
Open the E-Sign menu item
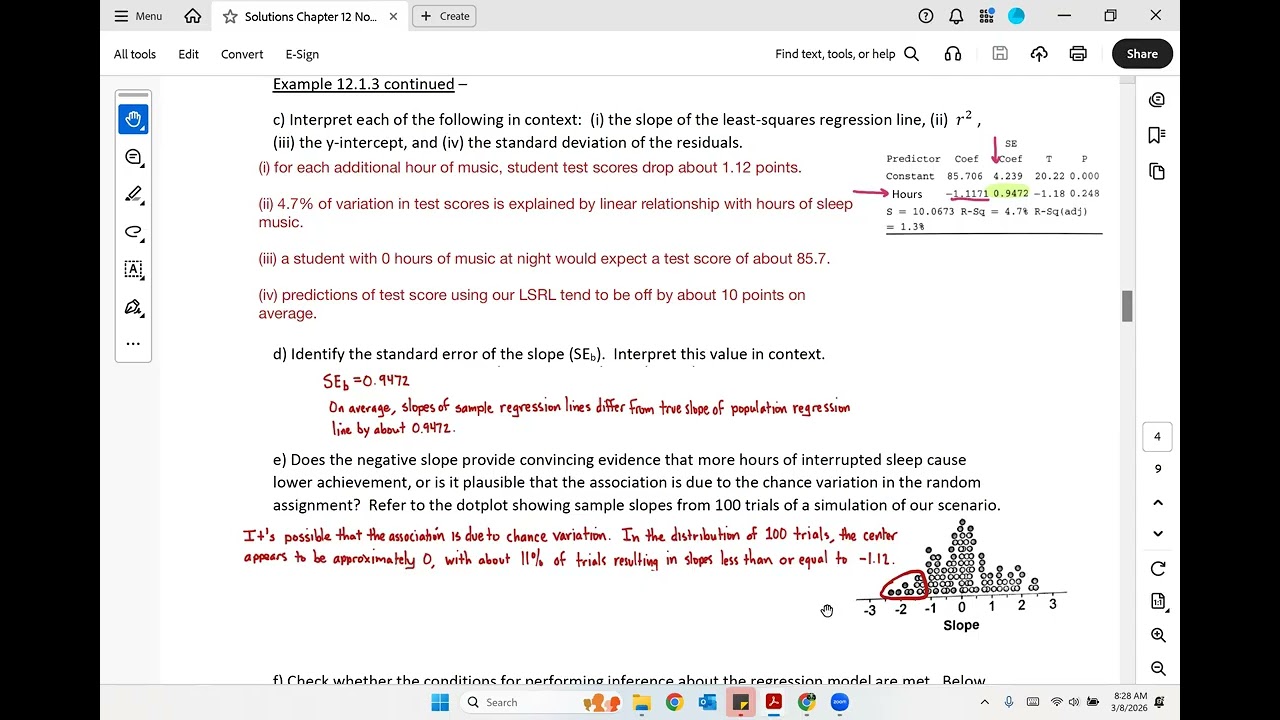[x=302, y=54]
